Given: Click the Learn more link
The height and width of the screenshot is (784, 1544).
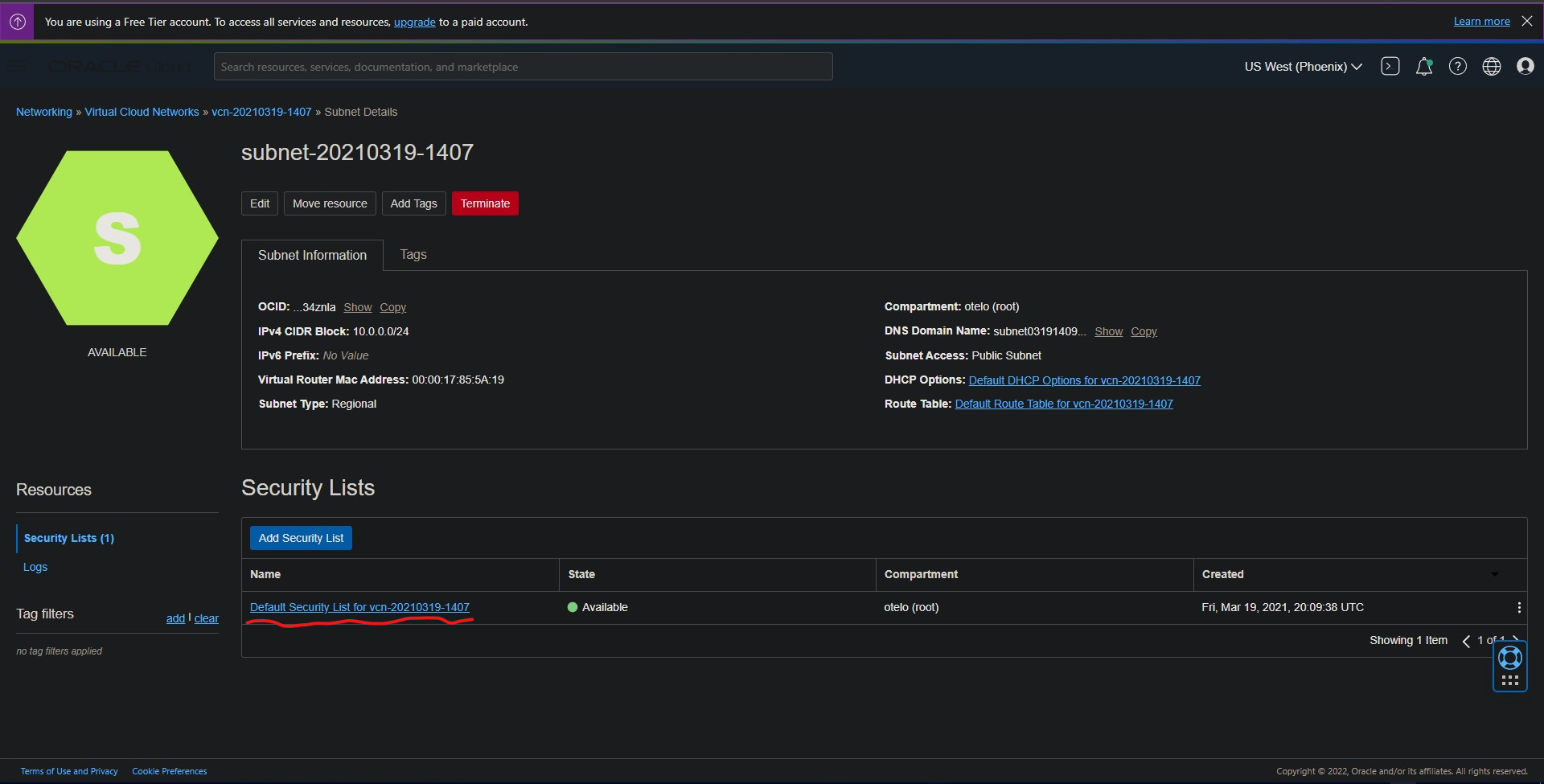Looking at the screenshot, I should pyautogui.click(x=1482, y=22).
